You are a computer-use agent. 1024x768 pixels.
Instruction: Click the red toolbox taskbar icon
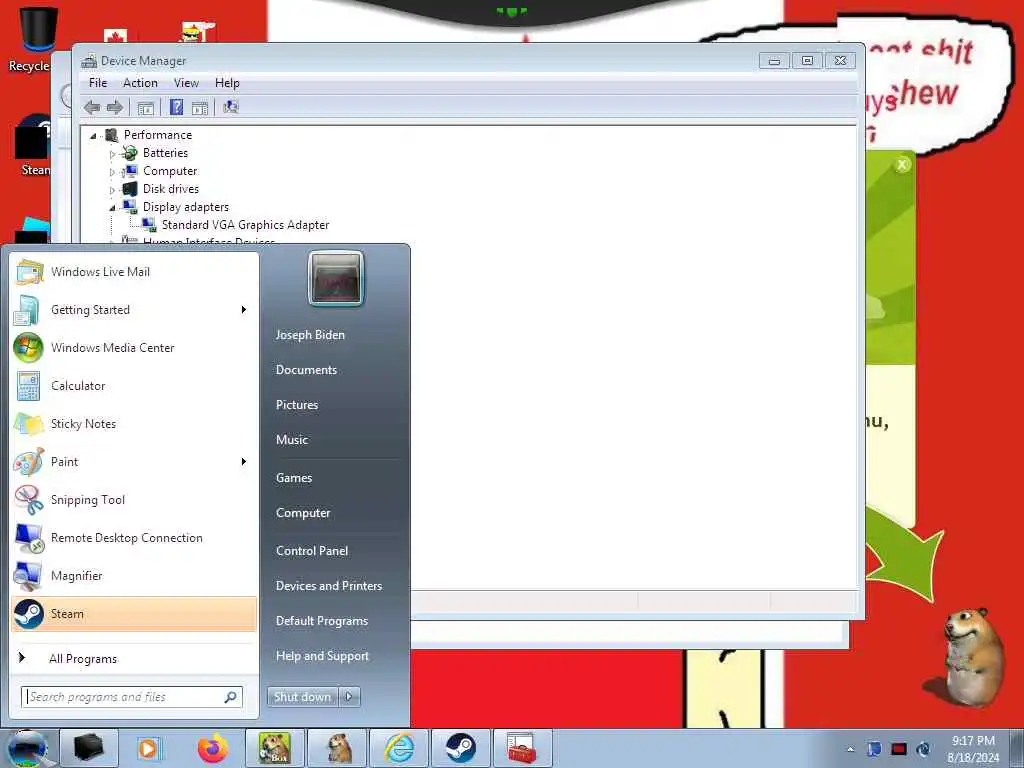tap(522, 748)
